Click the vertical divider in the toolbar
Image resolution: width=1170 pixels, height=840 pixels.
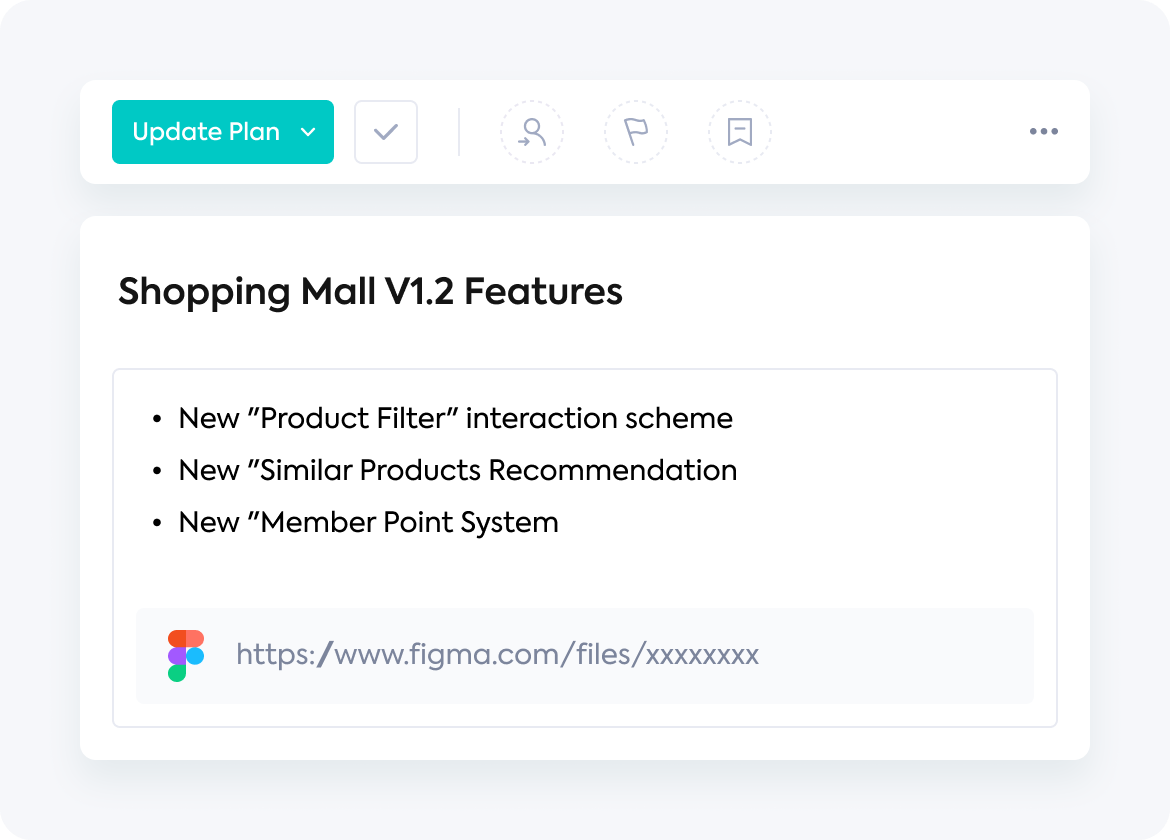click(459, 132)
